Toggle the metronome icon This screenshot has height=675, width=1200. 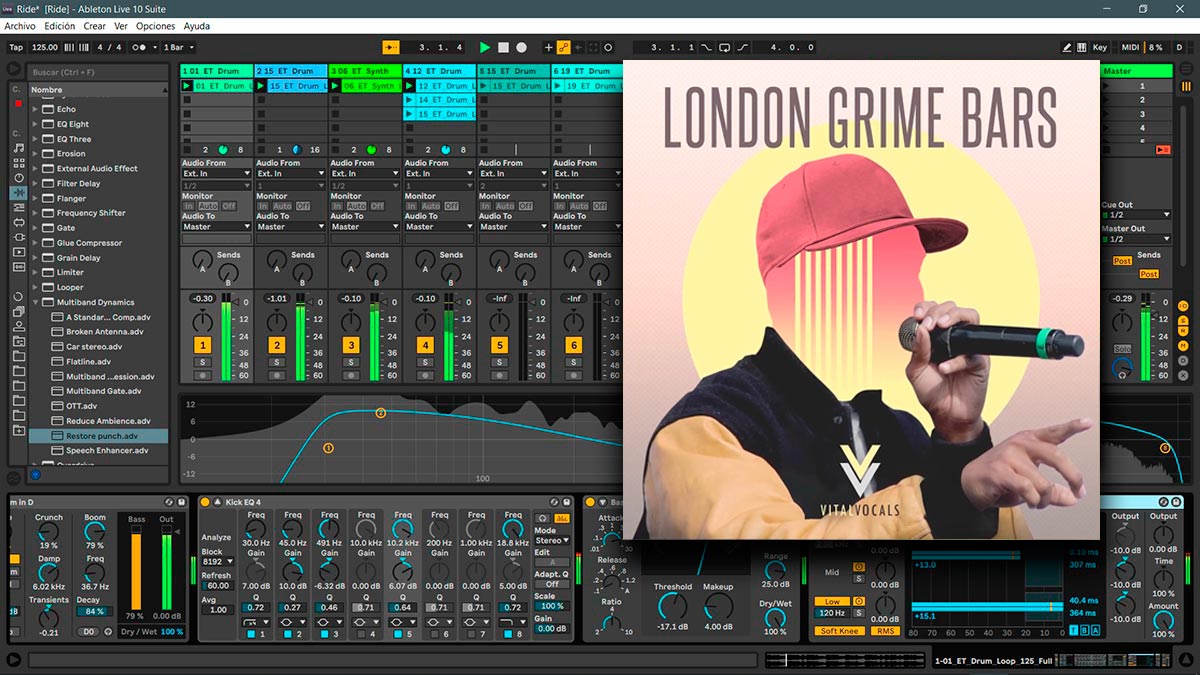click(x=140, y=47)
